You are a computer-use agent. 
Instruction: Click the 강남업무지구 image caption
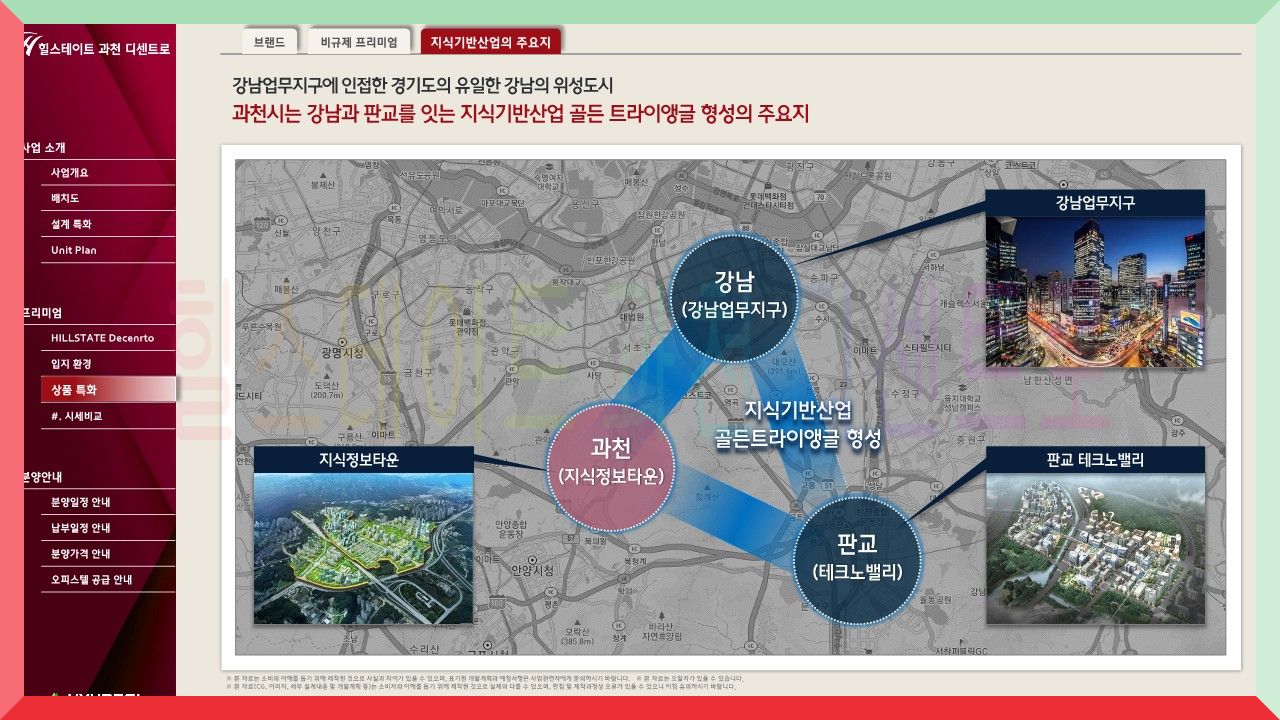point(1095,203)
